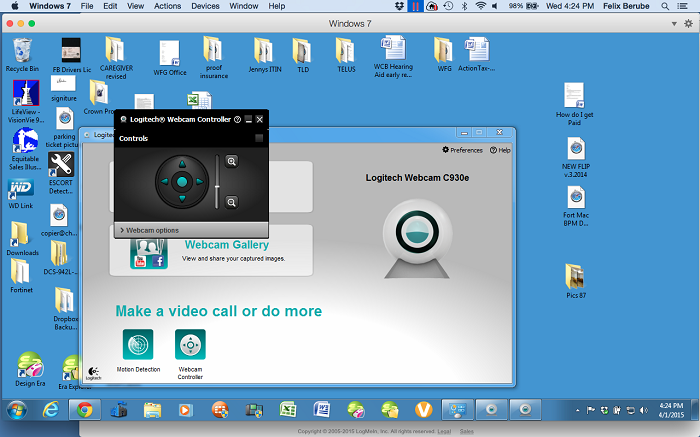Switch to Google Chrome in the taskbar

coord(84,410)
